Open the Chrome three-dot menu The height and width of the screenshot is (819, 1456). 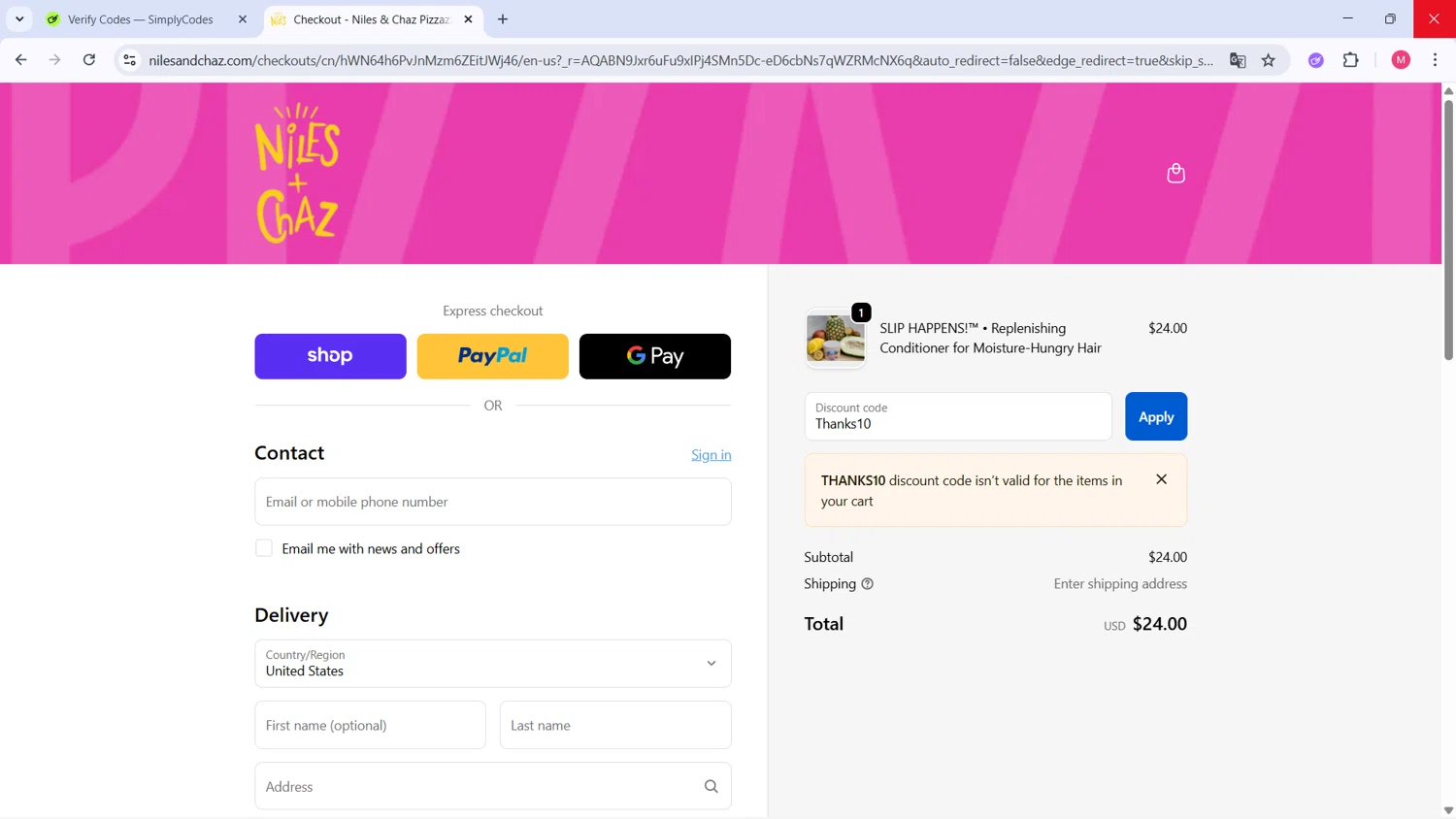[x=1436, y=60]
